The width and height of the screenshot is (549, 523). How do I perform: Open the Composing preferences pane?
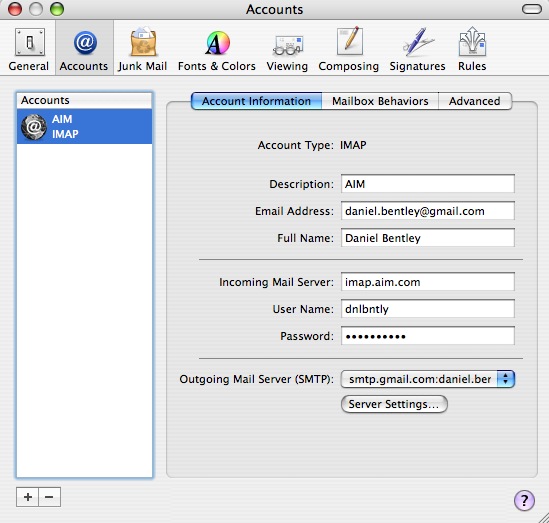click(x=349, y=49)
